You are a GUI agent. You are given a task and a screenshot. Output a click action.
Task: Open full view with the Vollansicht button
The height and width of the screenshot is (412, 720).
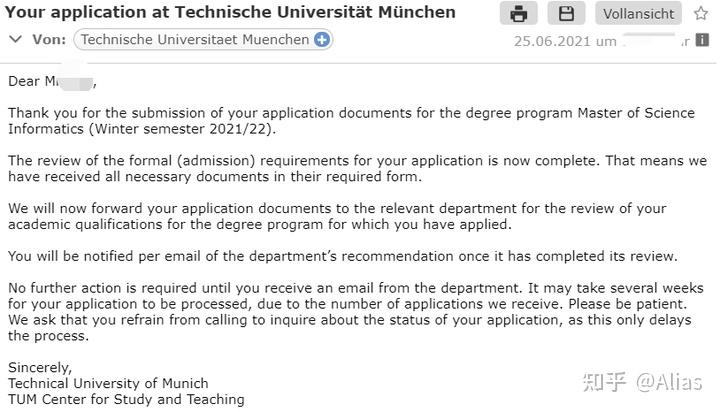coord(638,13)
